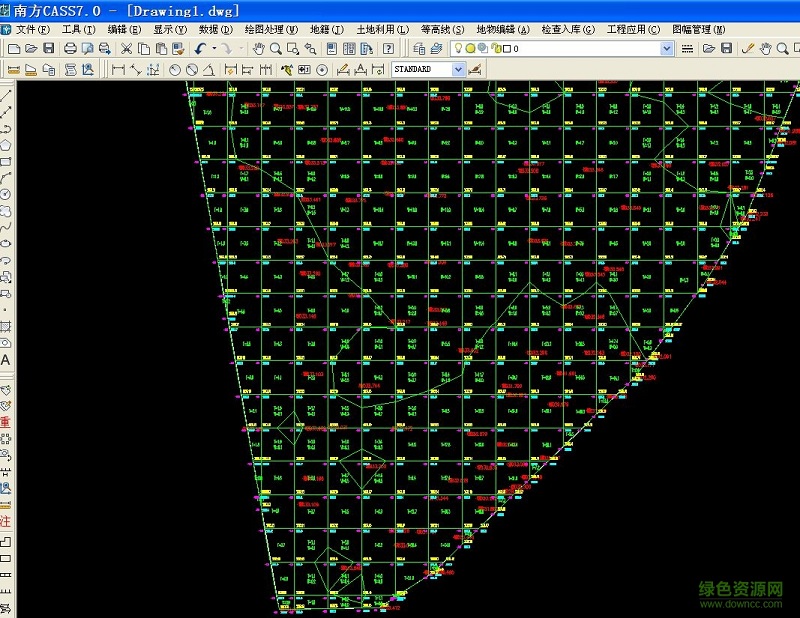Open the Undo history dropdown arrow
800x618 pixels.
pyautogui.click(x=214, y=48)
